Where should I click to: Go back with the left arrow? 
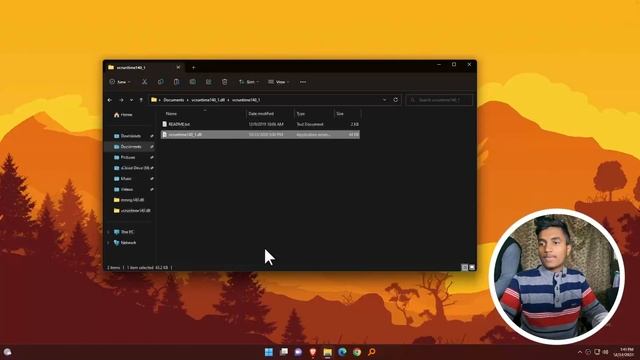[x=110, y=100]
